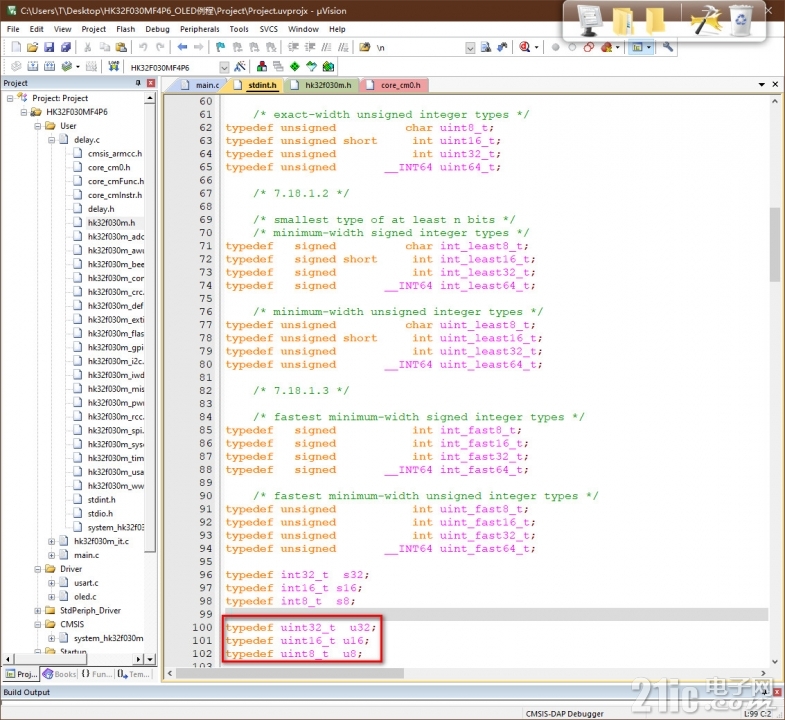Expand the hk32f030m_it.c node
Viewport: 785px width, 720px height.
pyautogui.click(x=51, y=541)
